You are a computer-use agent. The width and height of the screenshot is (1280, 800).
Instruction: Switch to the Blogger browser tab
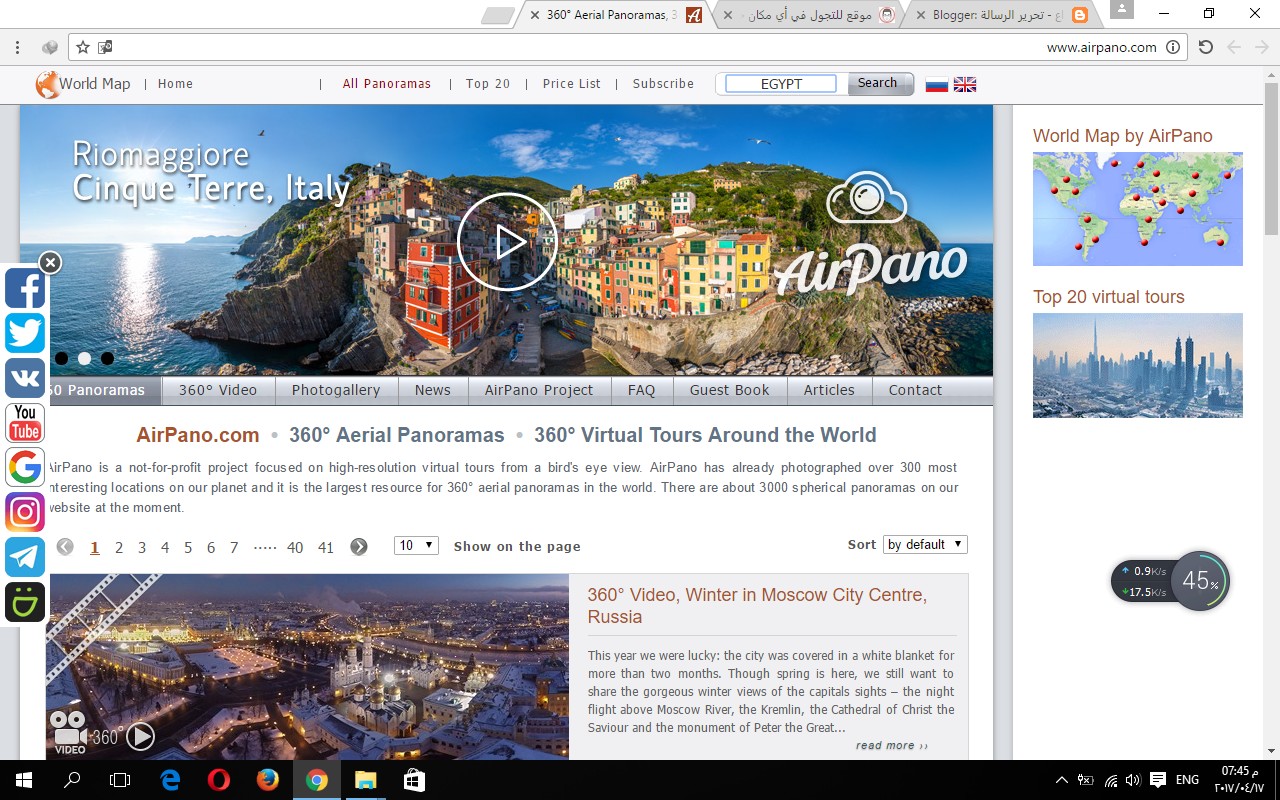tap(1000, 15)
